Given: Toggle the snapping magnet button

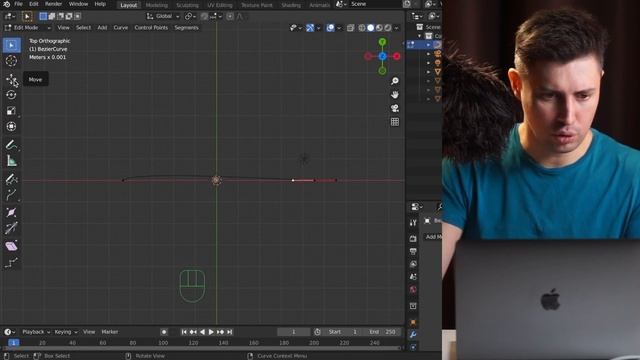Looking at the screenshot, I should [204, 16].
